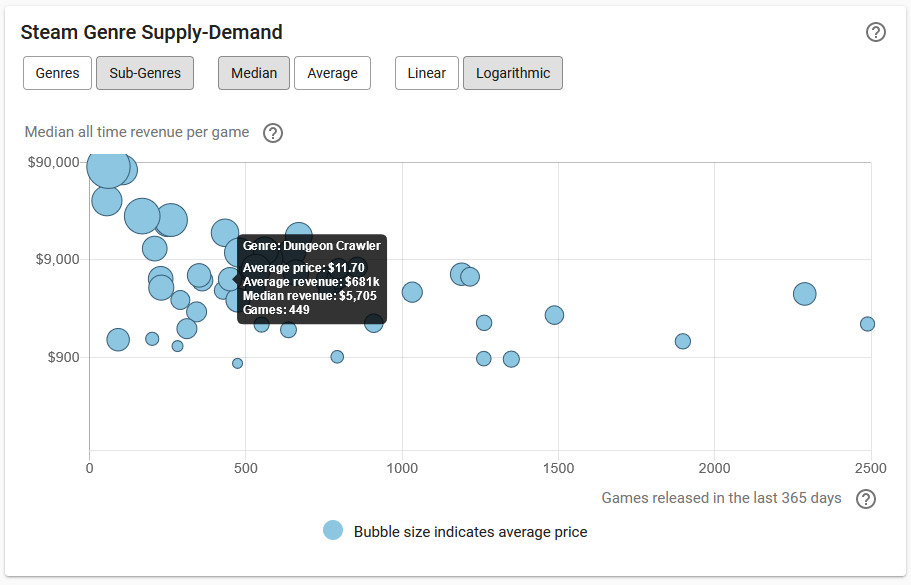Click the 2000 x-axis tick label

tap(715, 468)
